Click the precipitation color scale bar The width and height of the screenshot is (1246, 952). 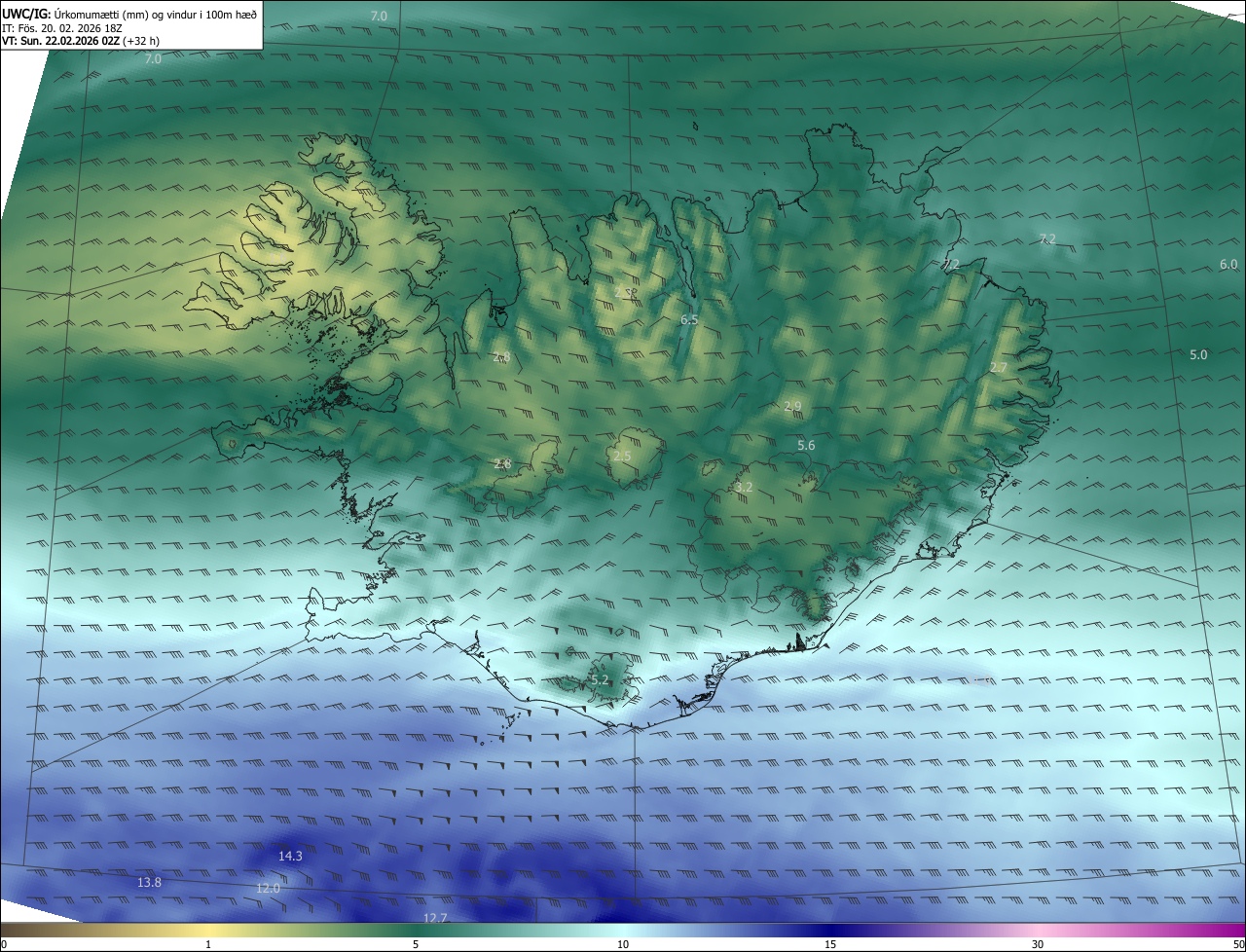[x=623, y=930]
